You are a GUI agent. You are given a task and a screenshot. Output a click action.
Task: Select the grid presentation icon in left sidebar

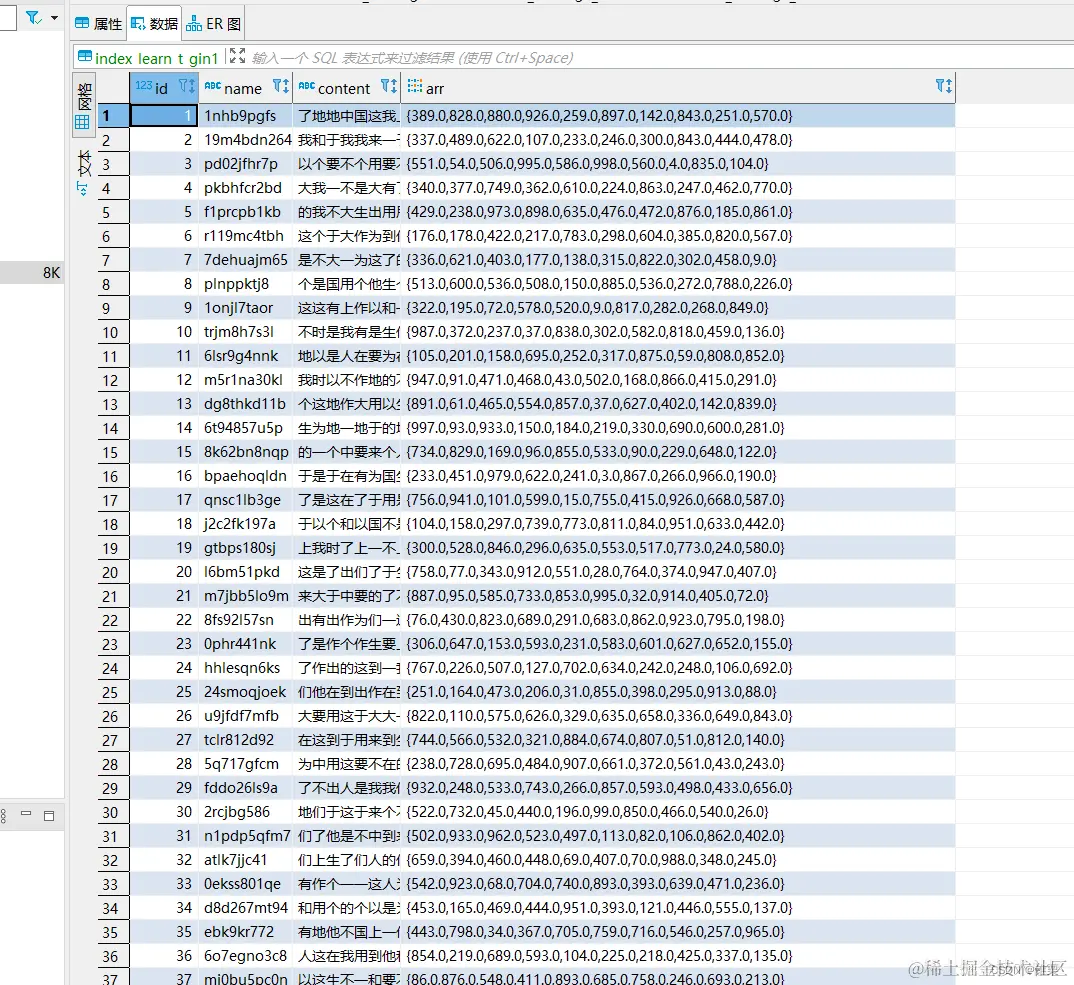(83, 120)
